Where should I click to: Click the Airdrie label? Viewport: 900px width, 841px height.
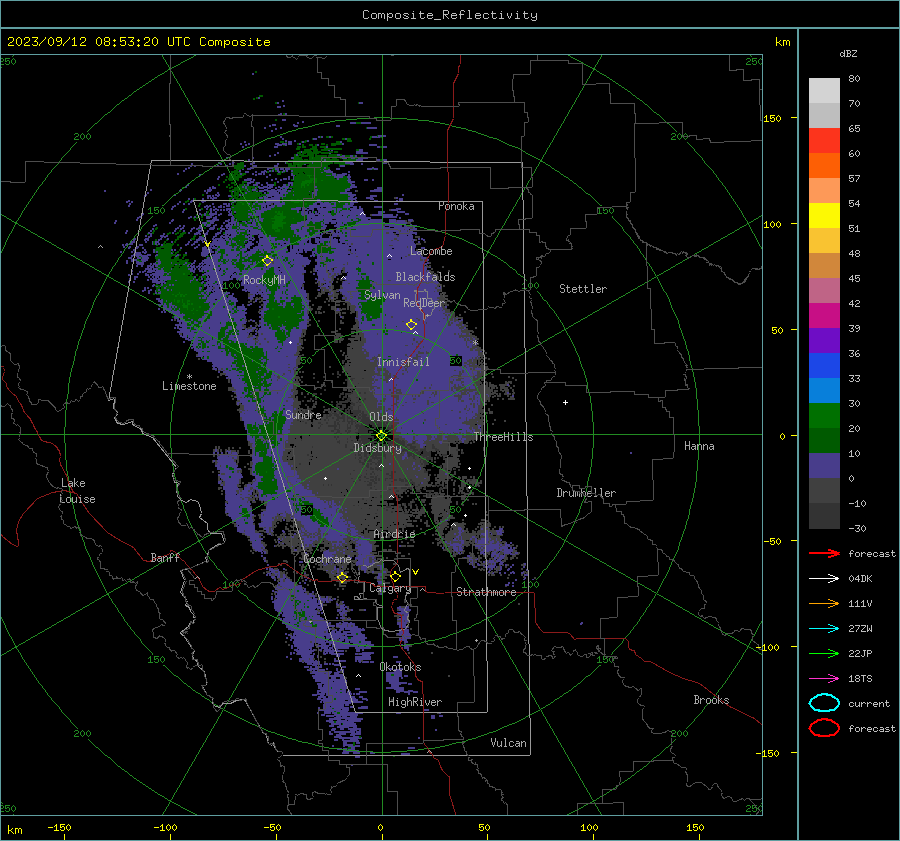tap(394, 534)
